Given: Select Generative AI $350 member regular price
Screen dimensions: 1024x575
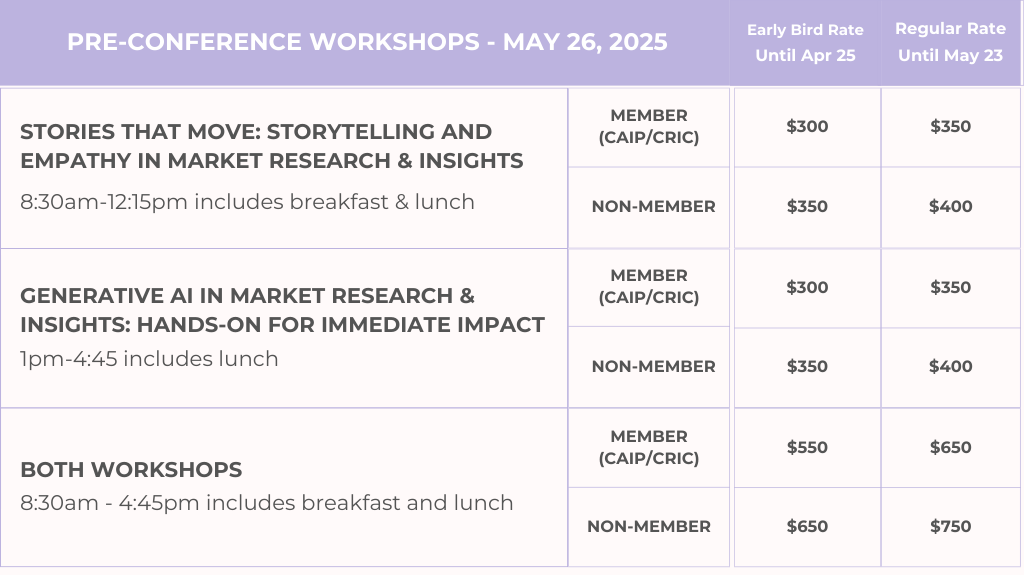Looking at the screenshot, I should pyautogui.click(x=950, y=287).
